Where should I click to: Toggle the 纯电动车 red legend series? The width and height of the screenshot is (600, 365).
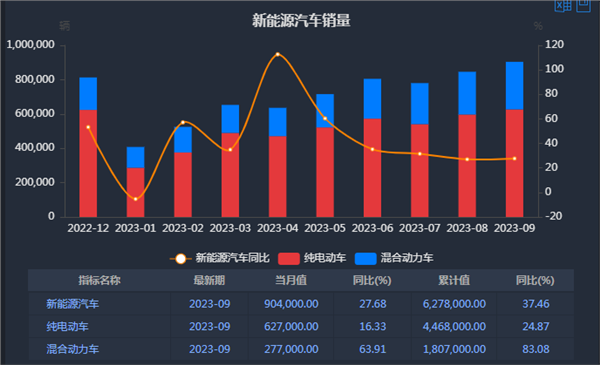click(312, 258)
